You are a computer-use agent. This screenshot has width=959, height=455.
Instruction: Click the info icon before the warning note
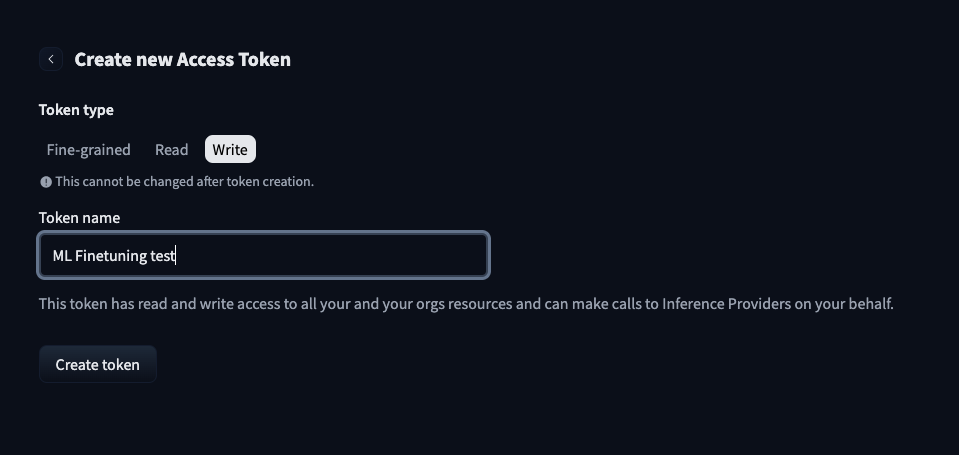click(x=45, y=182)
